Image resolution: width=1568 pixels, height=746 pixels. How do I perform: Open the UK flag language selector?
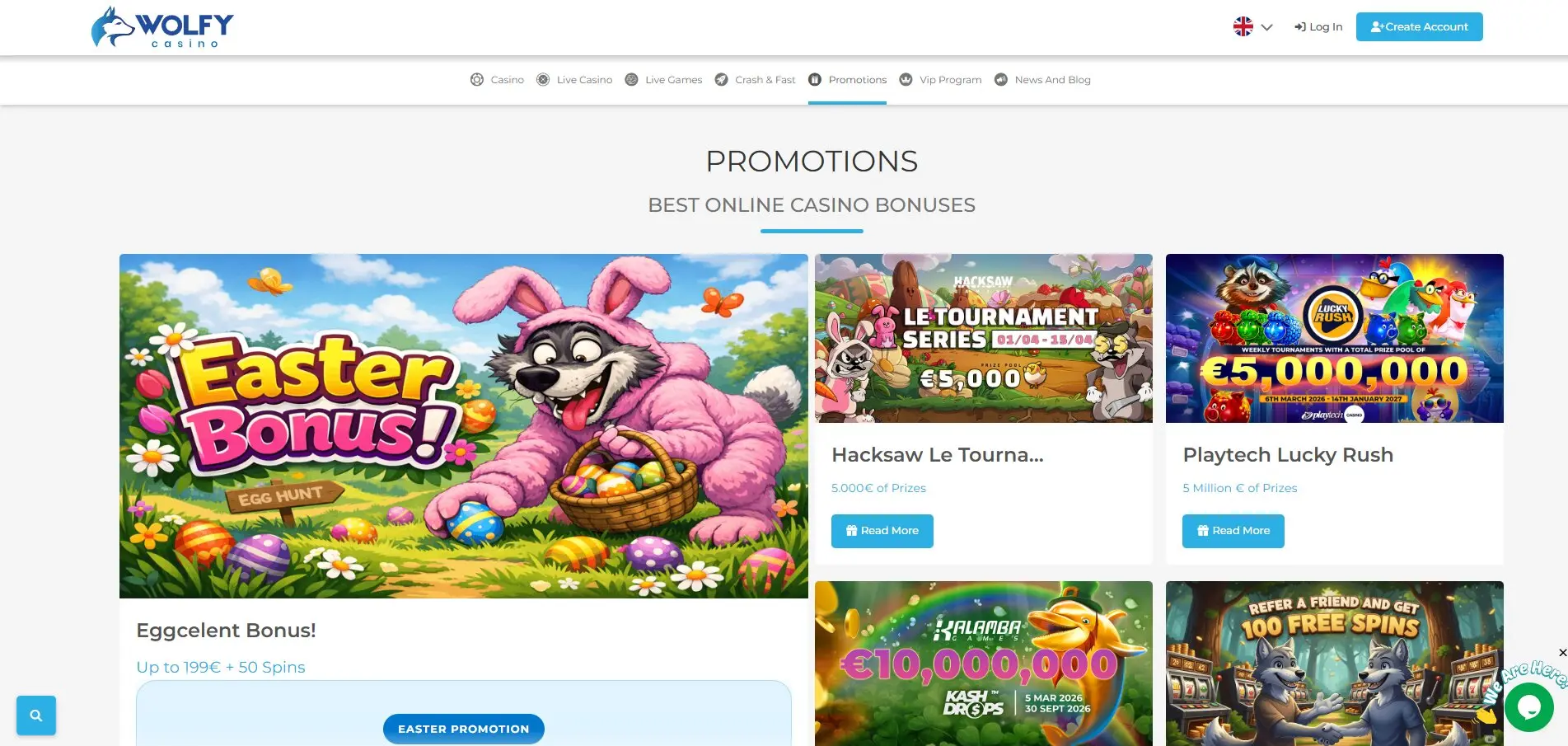tap(1243, 26)
